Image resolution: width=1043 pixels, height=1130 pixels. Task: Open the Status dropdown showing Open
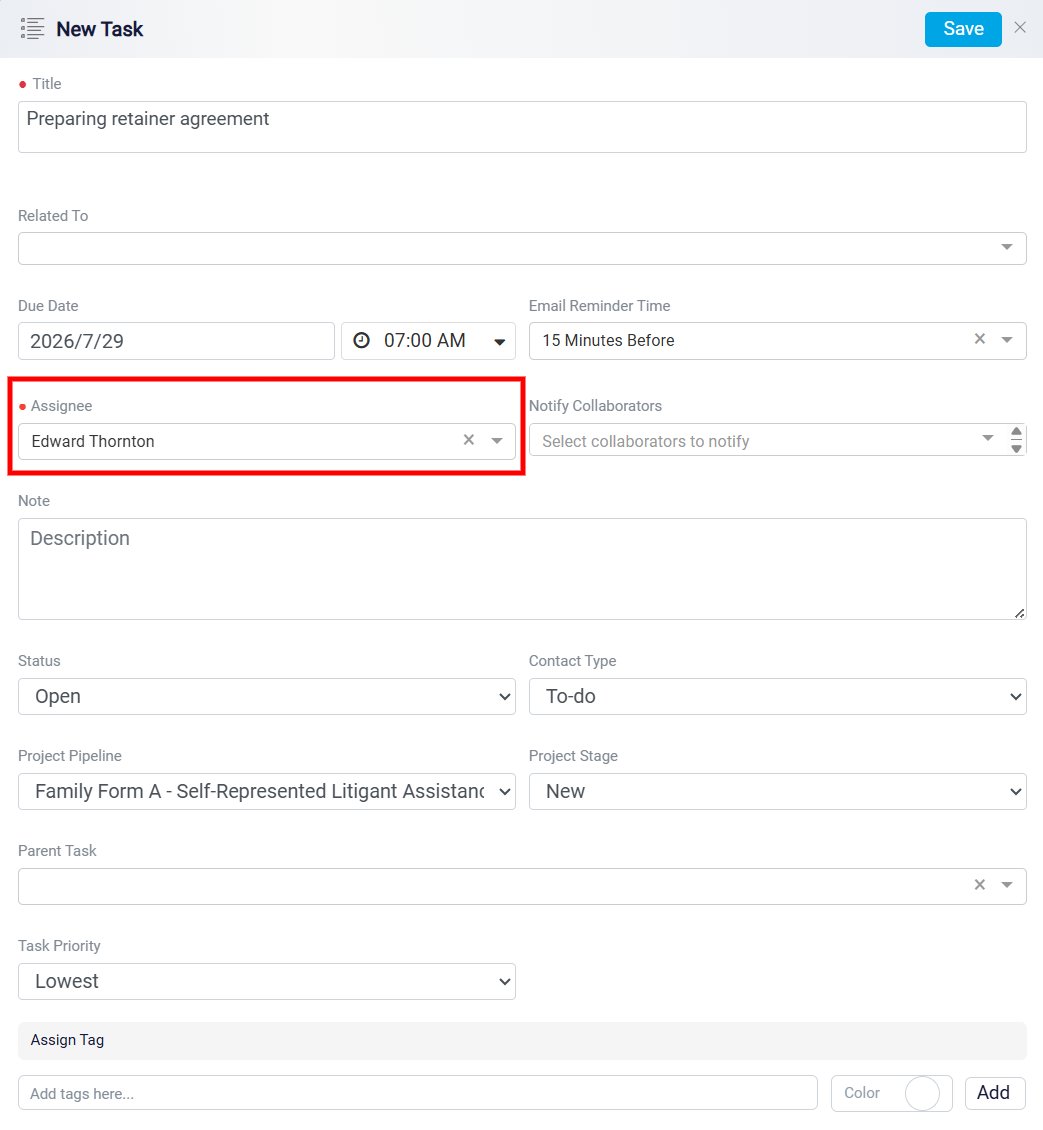tap(267, 696)
